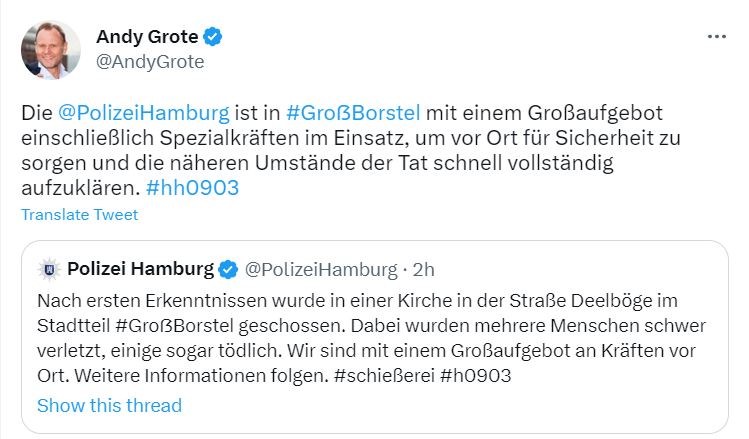Click the blue verified badge beside Andy Grote
This screenshot has width=749, height=439.
click(213, 37)
